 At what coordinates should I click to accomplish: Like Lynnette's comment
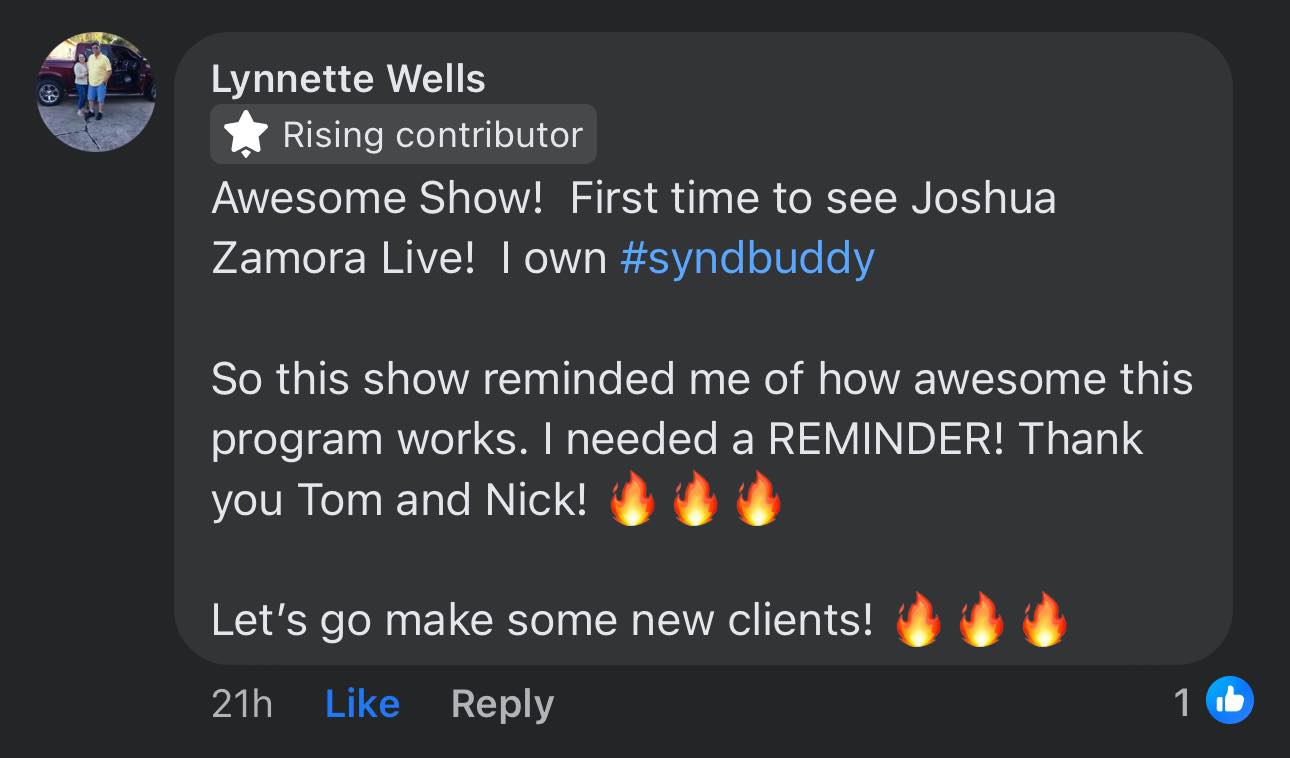(x=362, y=704)
